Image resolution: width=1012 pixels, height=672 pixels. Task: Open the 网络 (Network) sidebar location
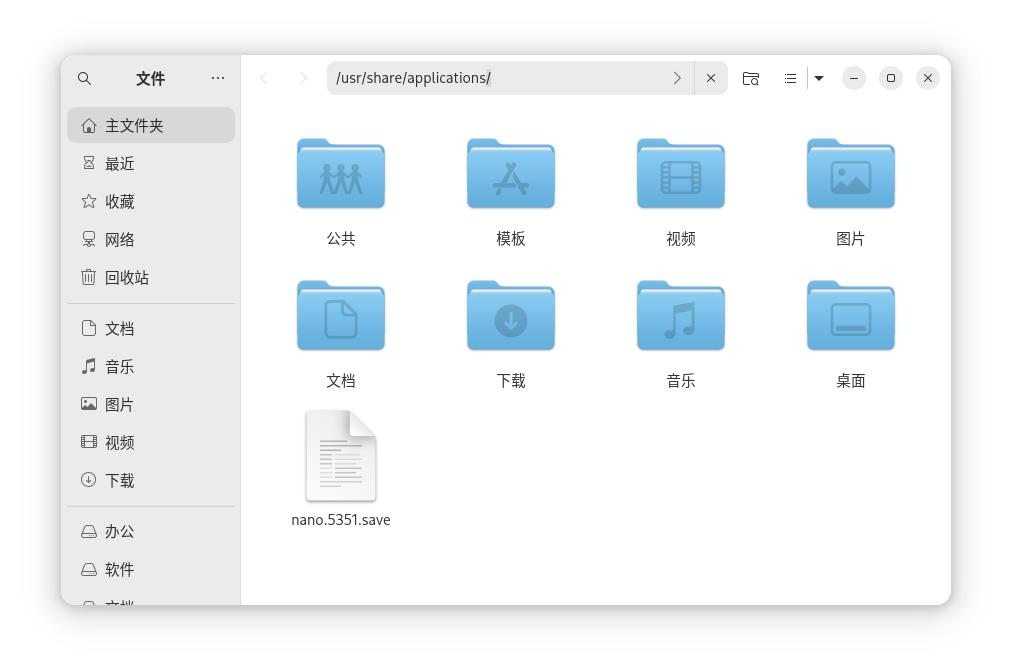pos(120,239)
